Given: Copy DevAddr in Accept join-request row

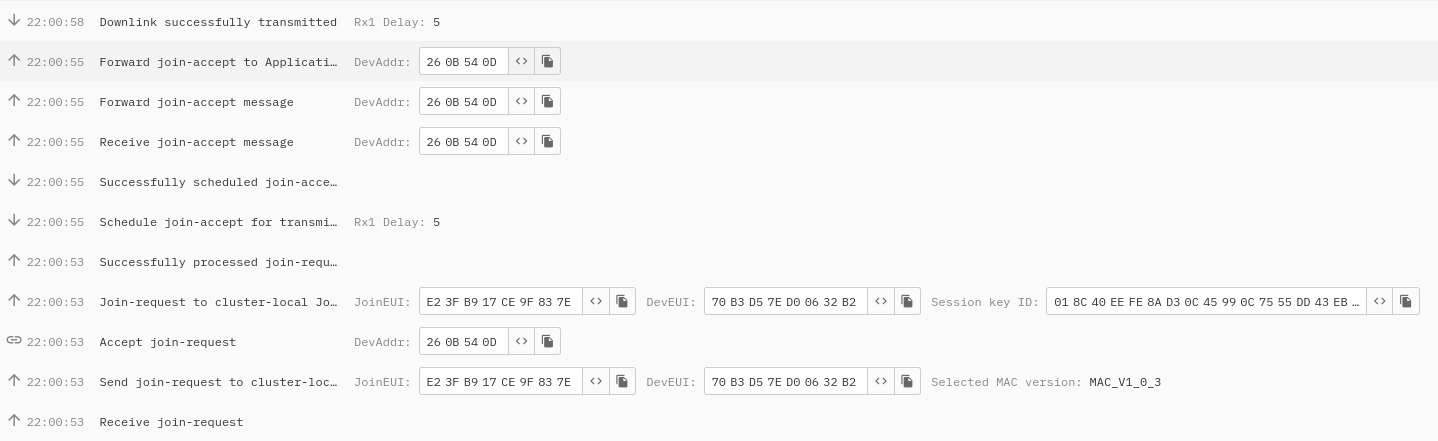Looking at the screenshot, I should coord(547,342).
